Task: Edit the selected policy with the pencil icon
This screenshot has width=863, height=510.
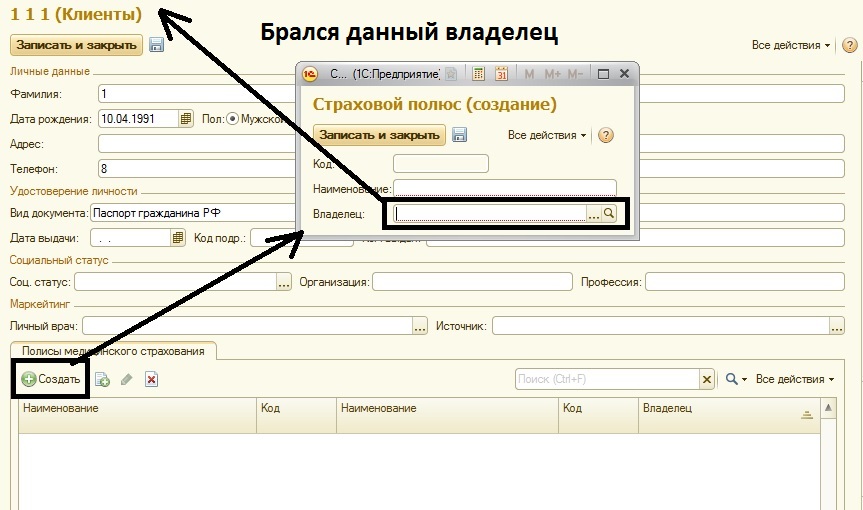Action: point(127,379)
